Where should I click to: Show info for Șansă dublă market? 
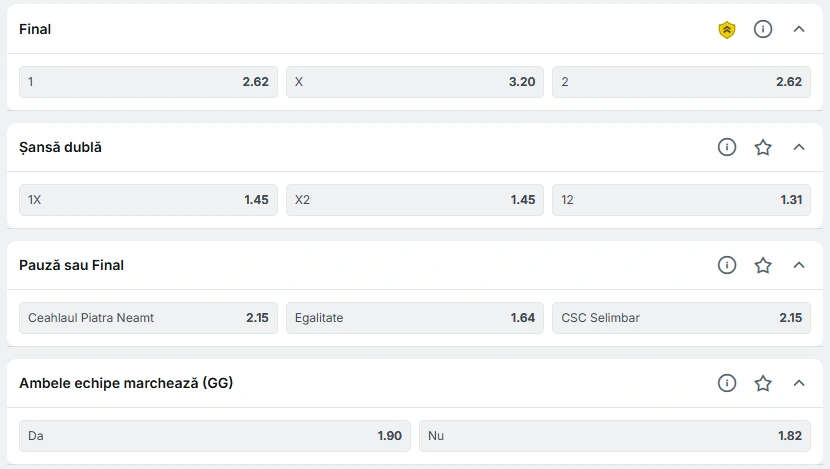coord(727,147)
